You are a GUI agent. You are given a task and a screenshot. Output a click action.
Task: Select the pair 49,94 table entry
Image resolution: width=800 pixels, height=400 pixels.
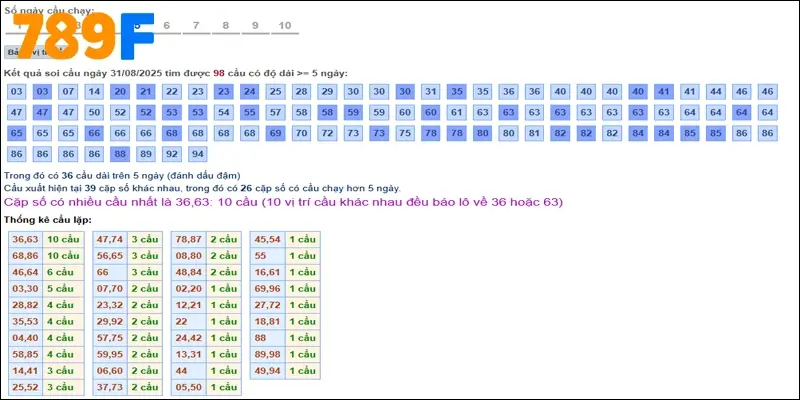[267, 370]
